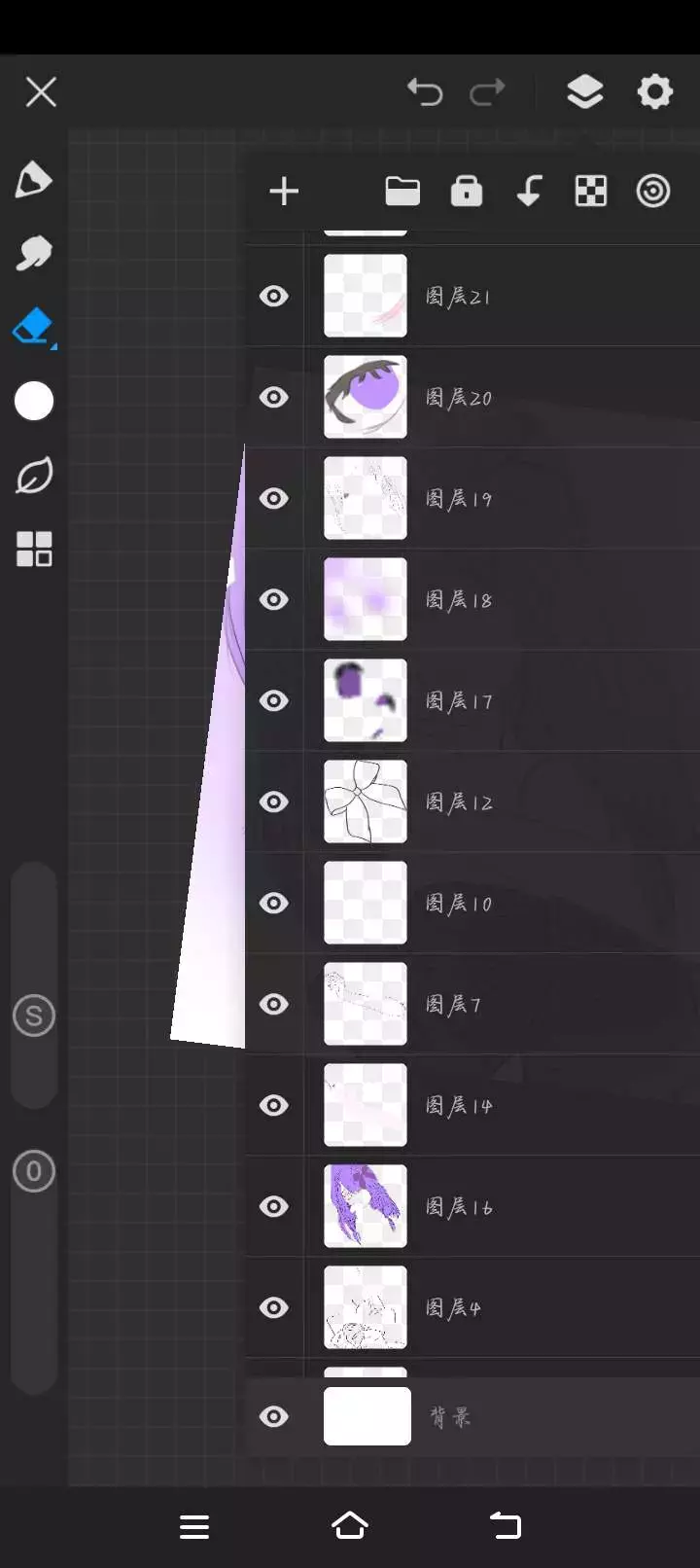The height and width of the screenshot is (1568, 700).
Task: Select the smudge tool
Action: coord(33,254)
